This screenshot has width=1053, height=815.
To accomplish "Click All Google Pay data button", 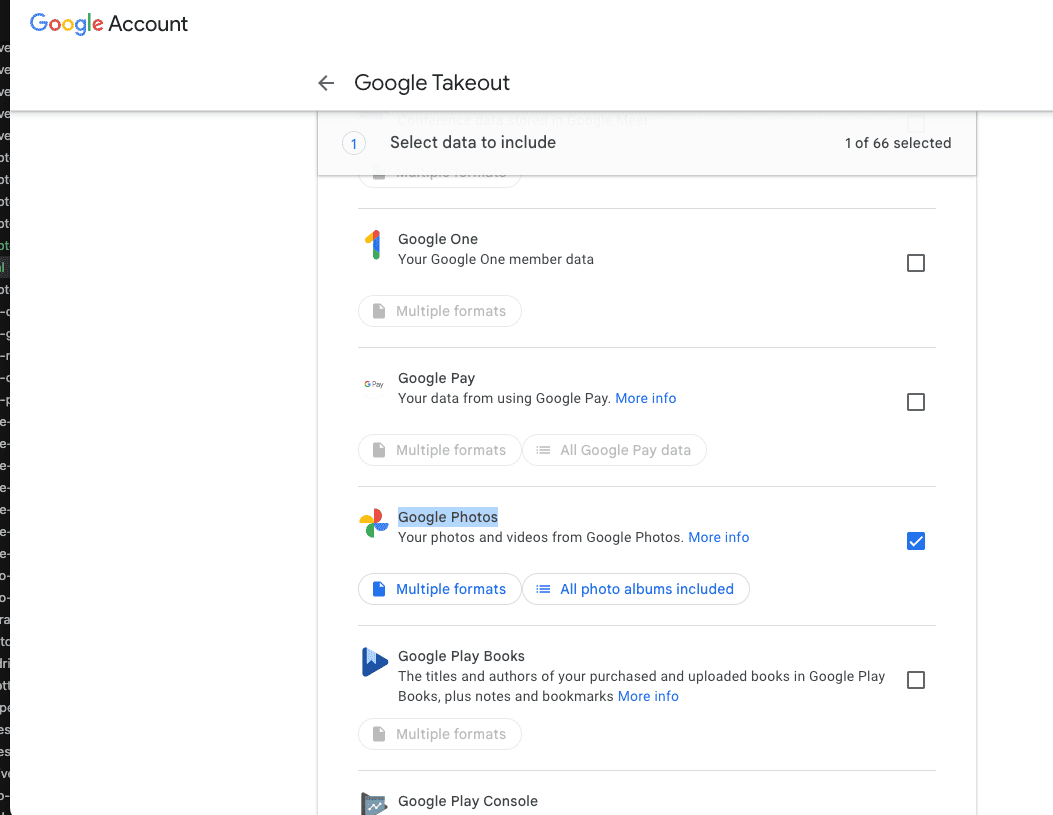I will [614, 450].
